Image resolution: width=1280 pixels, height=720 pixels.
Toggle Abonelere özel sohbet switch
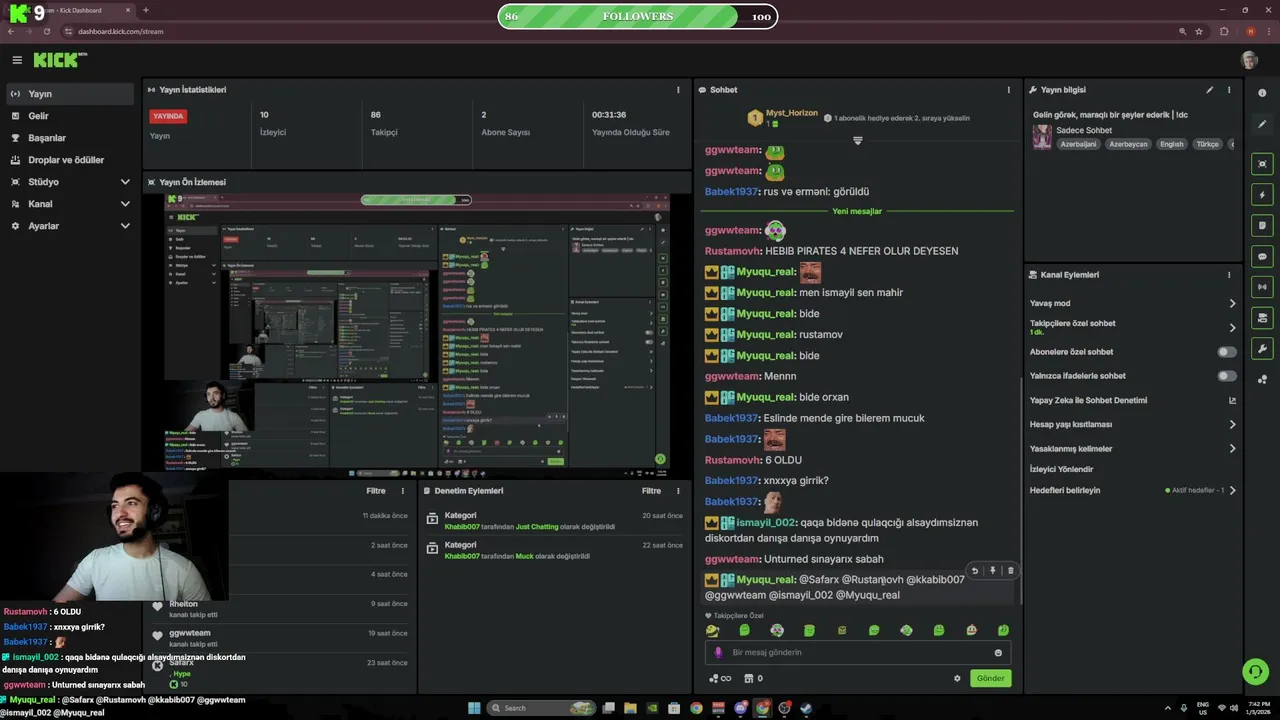click(1227, 352)
